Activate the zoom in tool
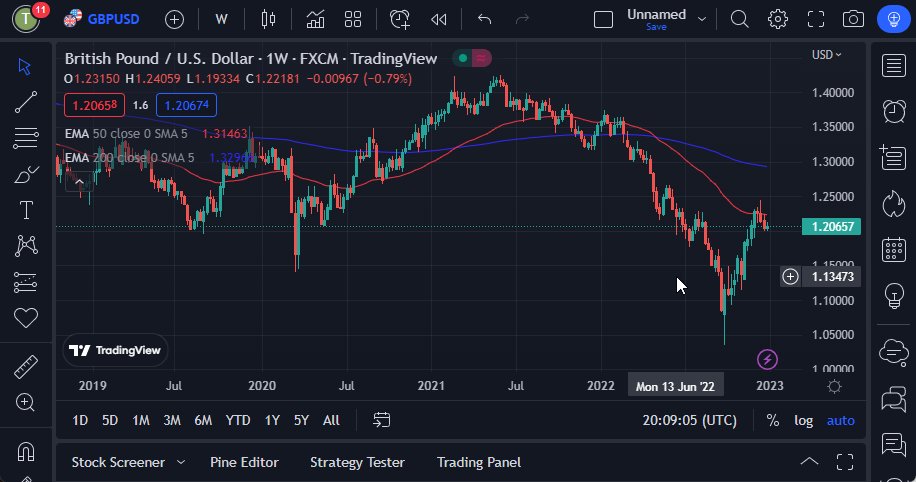 click(x=25, y=403)
